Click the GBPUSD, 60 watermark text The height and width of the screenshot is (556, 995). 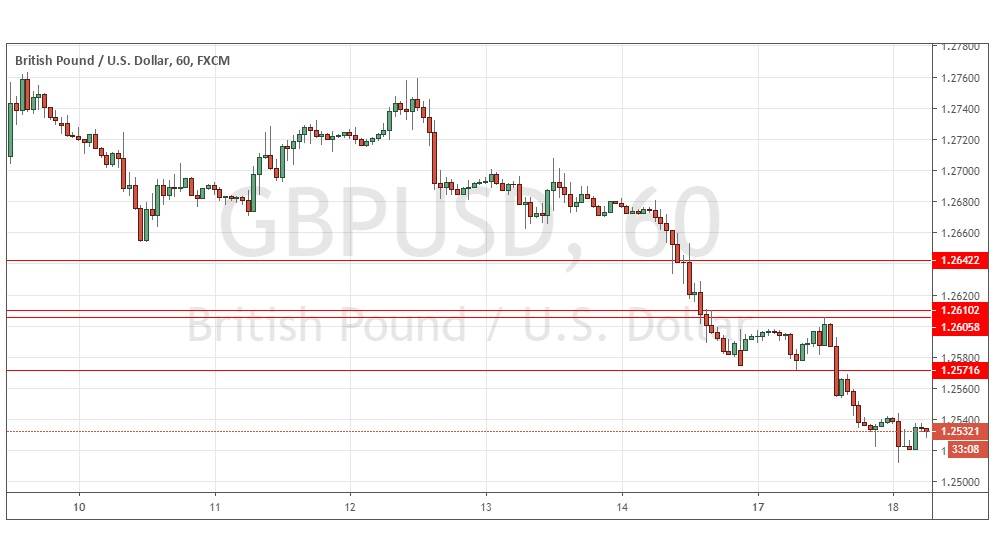[x=468, y=226]
